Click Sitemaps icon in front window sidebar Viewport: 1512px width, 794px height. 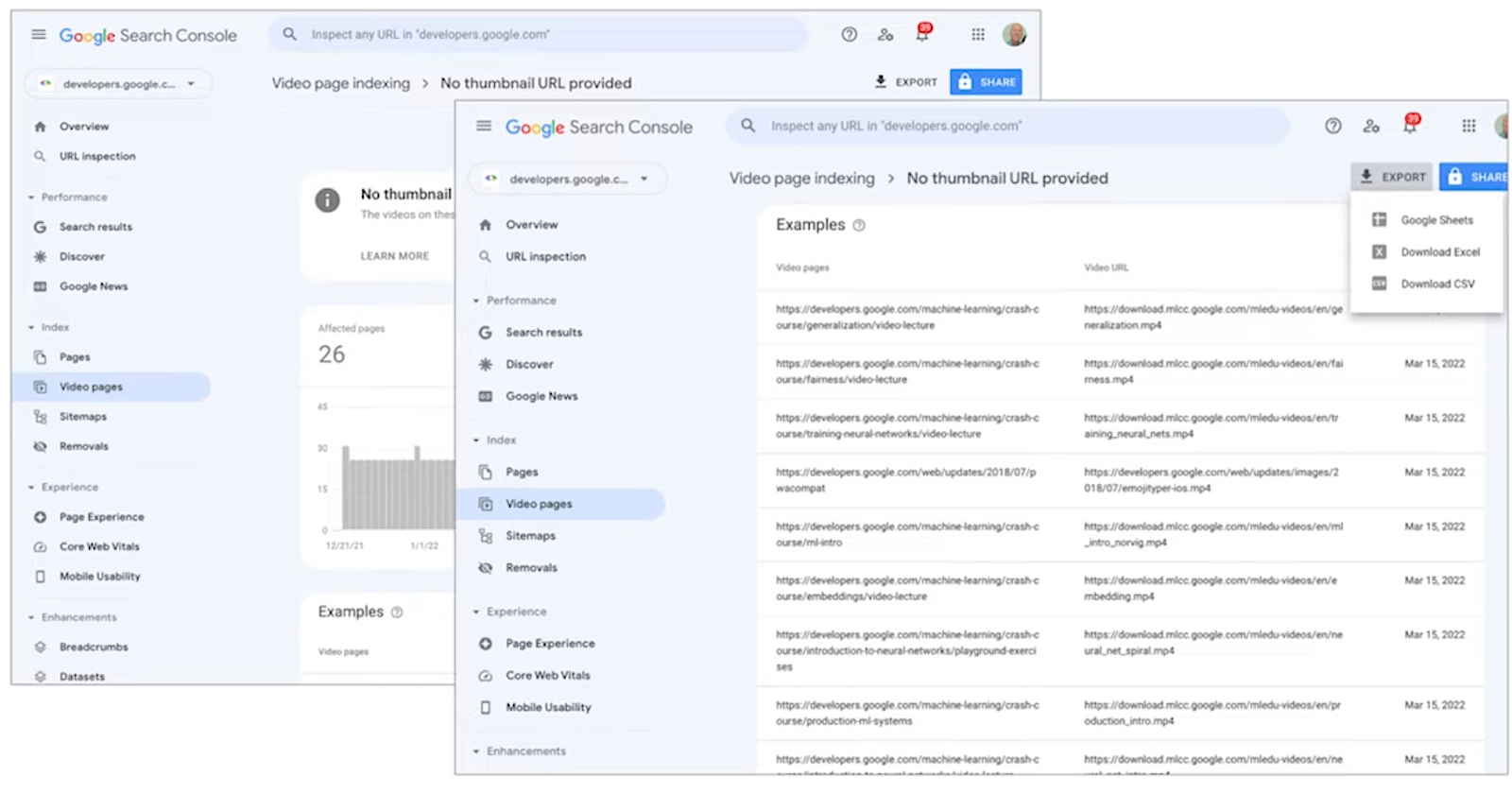485,536
